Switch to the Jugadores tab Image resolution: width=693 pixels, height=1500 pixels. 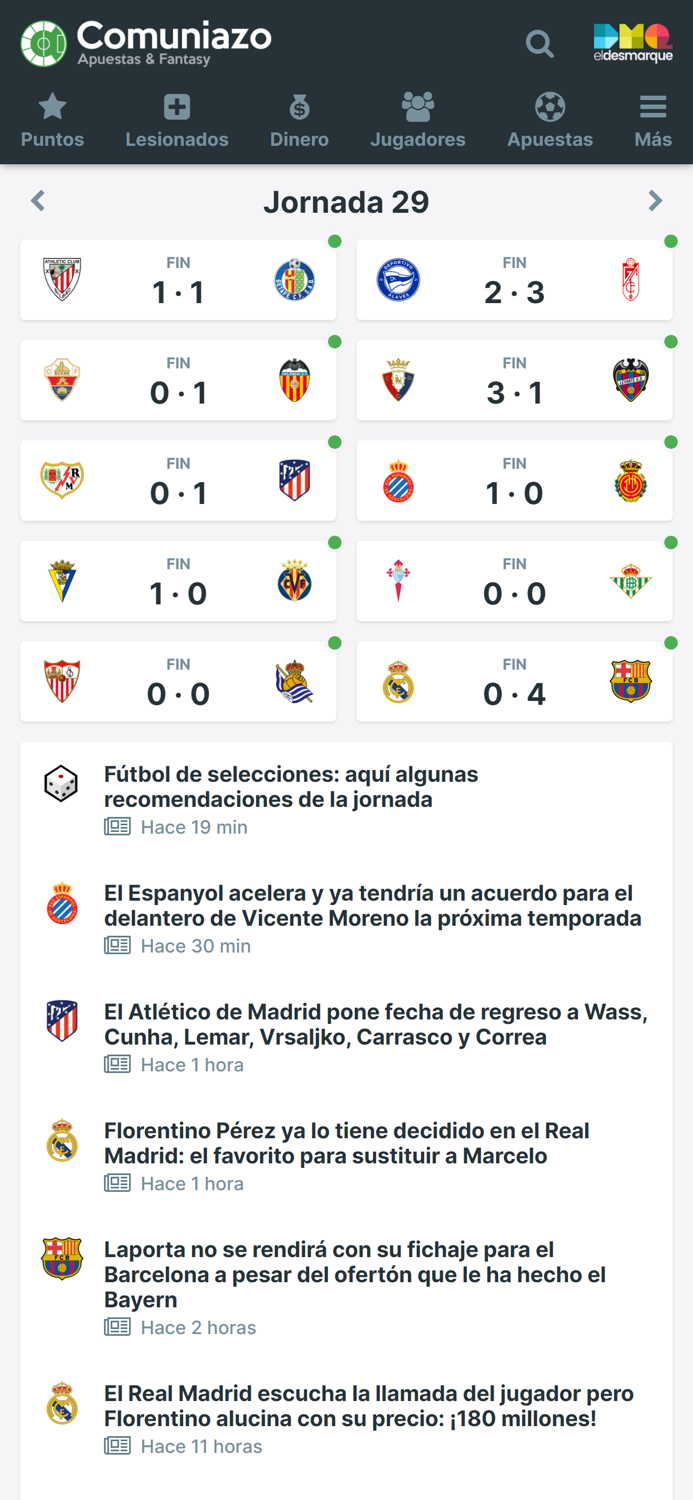(418, 120)
